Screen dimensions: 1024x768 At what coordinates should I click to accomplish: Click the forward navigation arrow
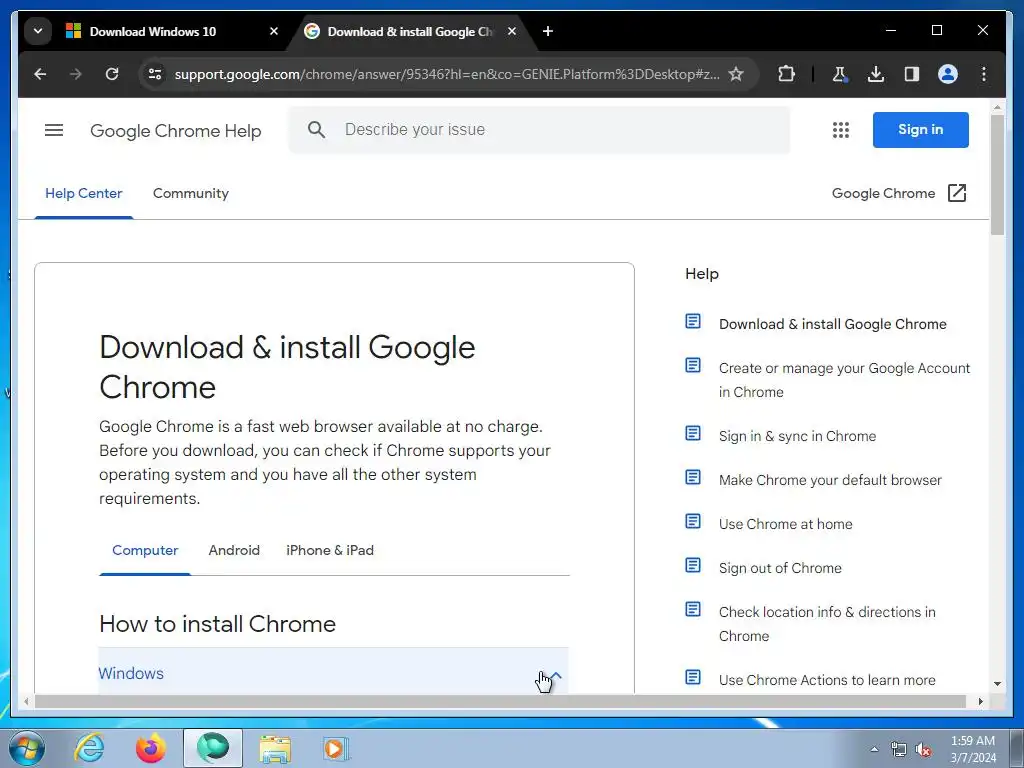76,74
